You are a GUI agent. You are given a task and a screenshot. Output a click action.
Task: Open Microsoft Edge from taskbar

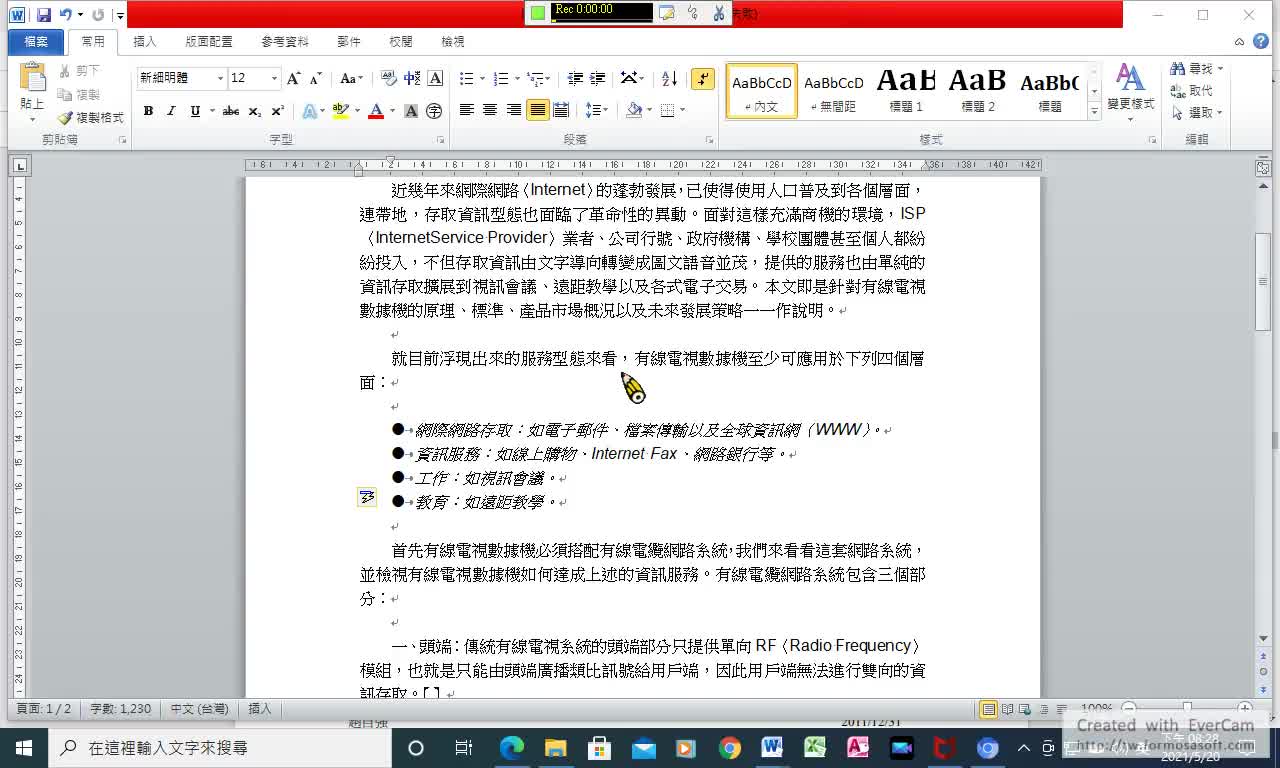pyautogui.click(x=512, y=748)
